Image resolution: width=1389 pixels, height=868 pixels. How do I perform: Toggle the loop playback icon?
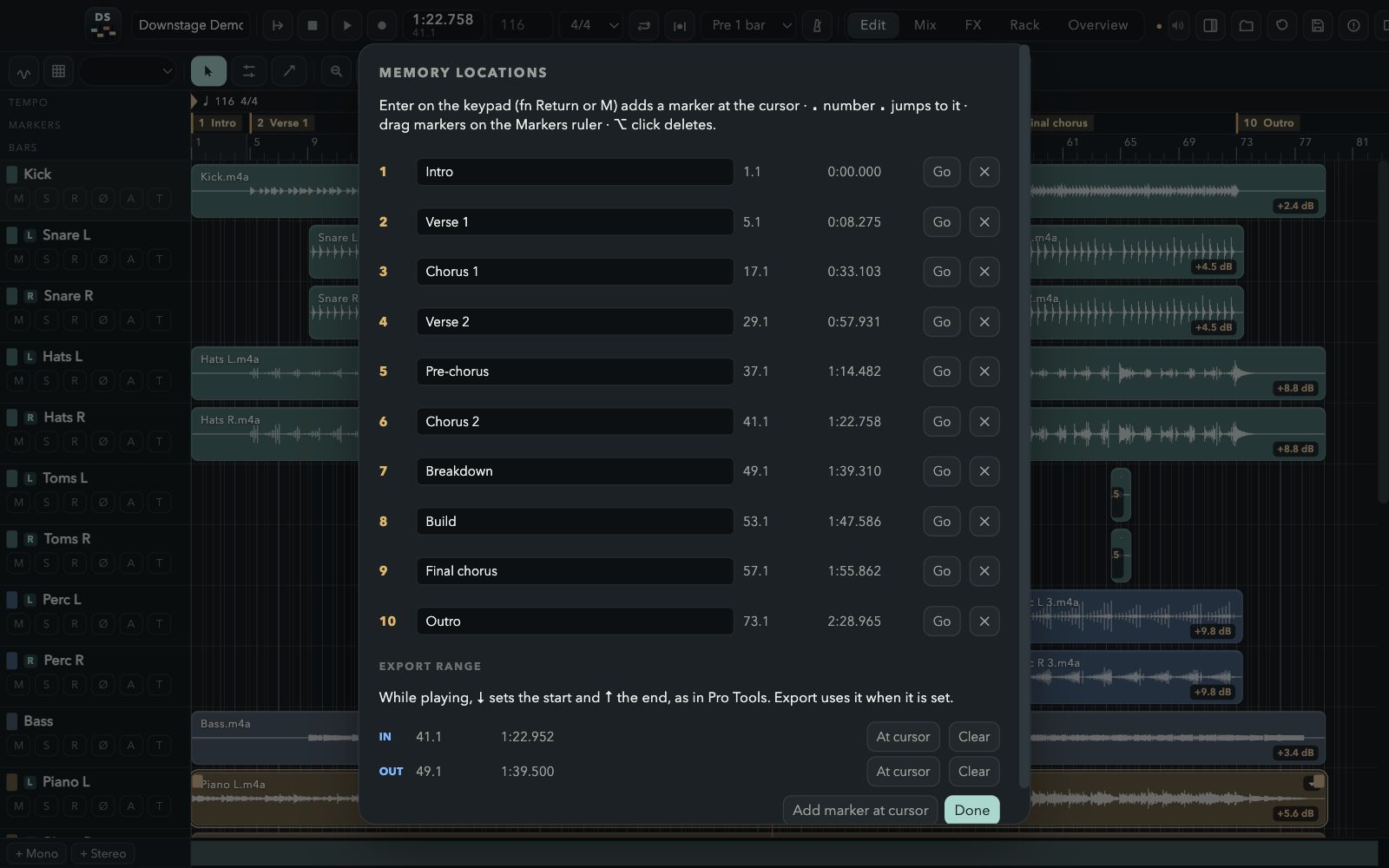click(644, 25)
